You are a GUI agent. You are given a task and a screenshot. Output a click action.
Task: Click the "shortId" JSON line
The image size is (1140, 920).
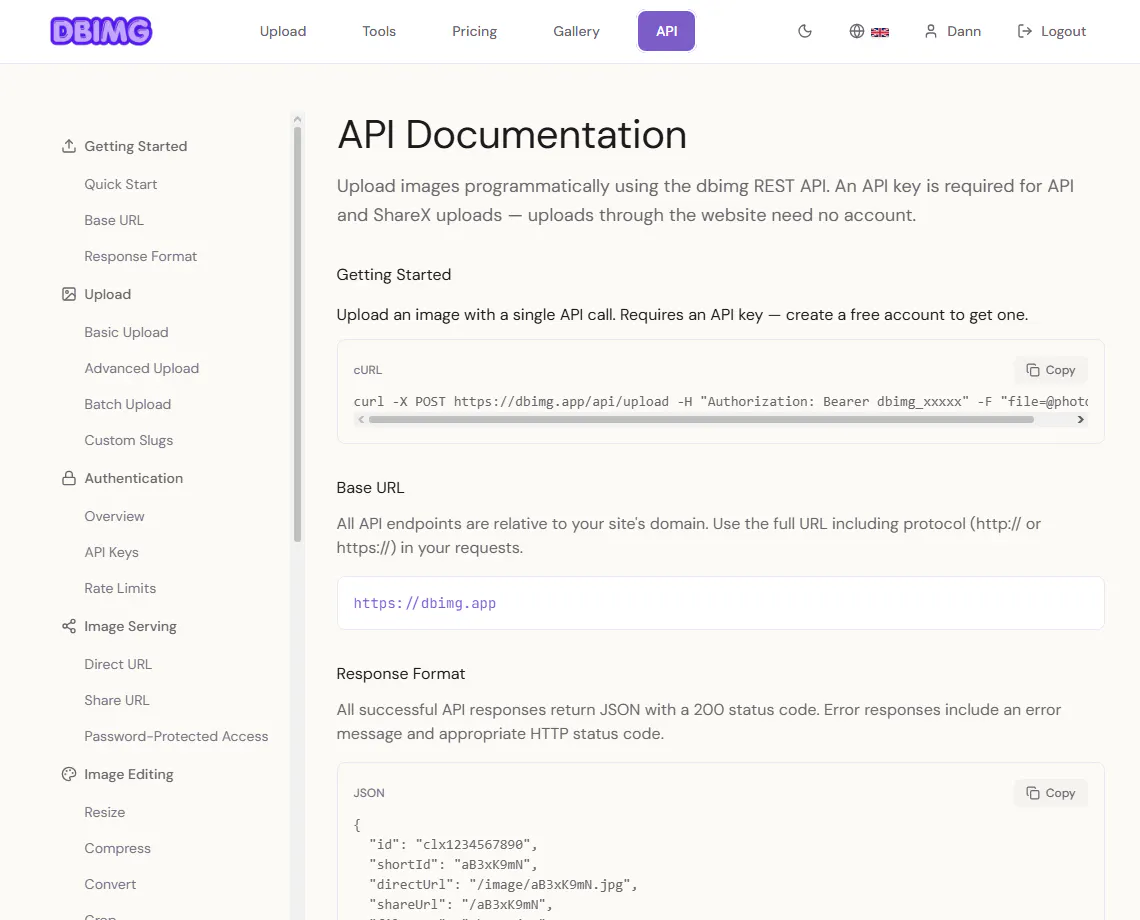[453, 865]
